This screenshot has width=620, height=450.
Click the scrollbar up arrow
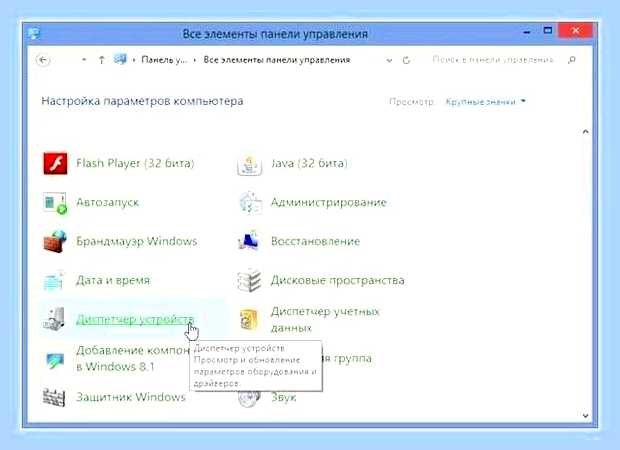click(586, 132)
